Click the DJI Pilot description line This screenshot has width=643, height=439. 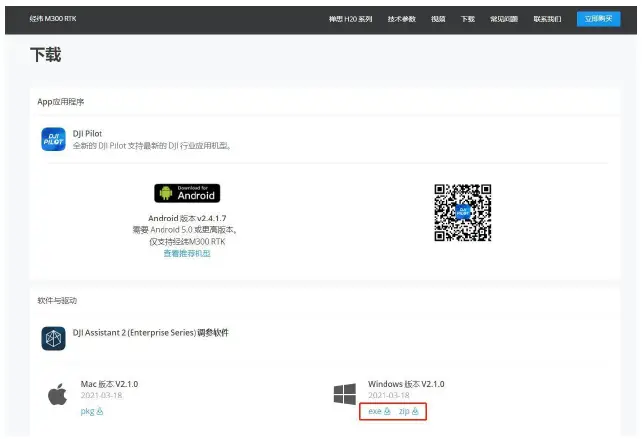152,146
